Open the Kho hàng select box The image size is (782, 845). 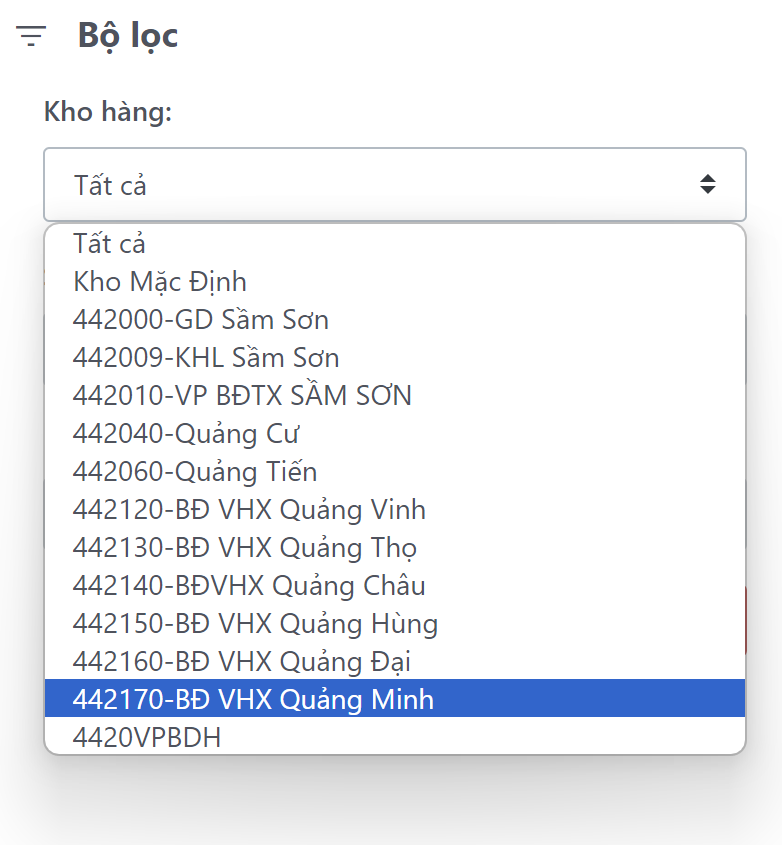(x=394, y=185)
